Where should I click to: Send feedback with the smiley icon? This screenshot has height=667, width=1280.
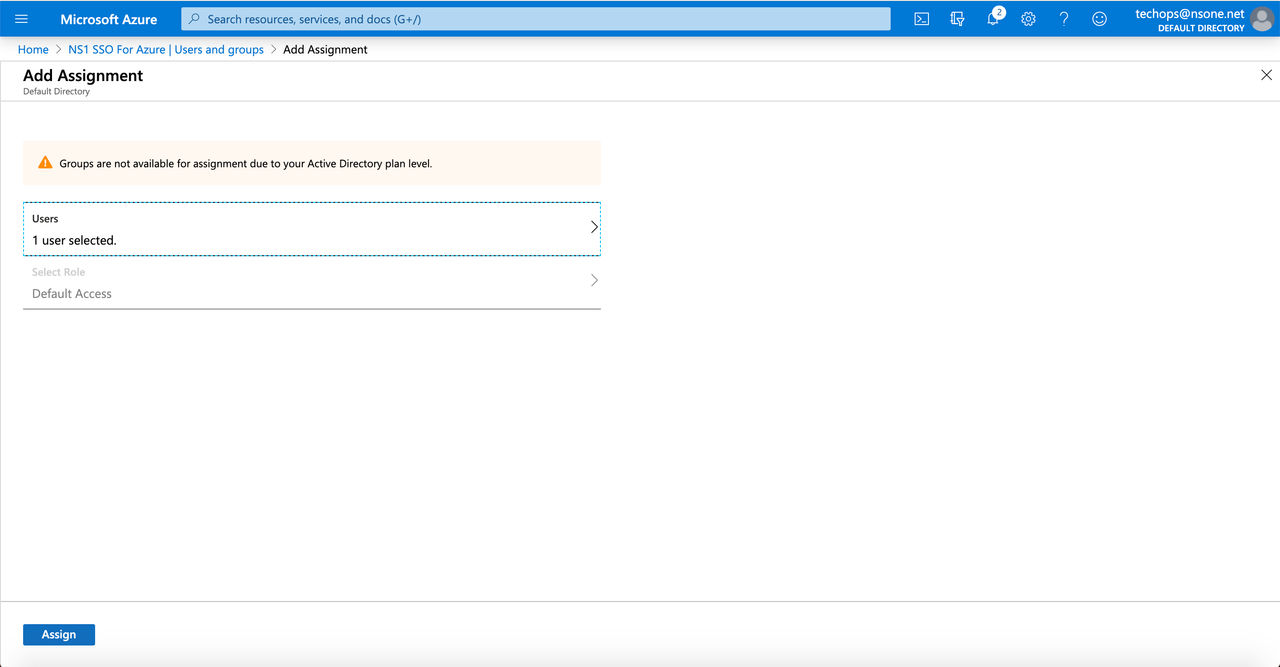click(x=1099, y=19)
